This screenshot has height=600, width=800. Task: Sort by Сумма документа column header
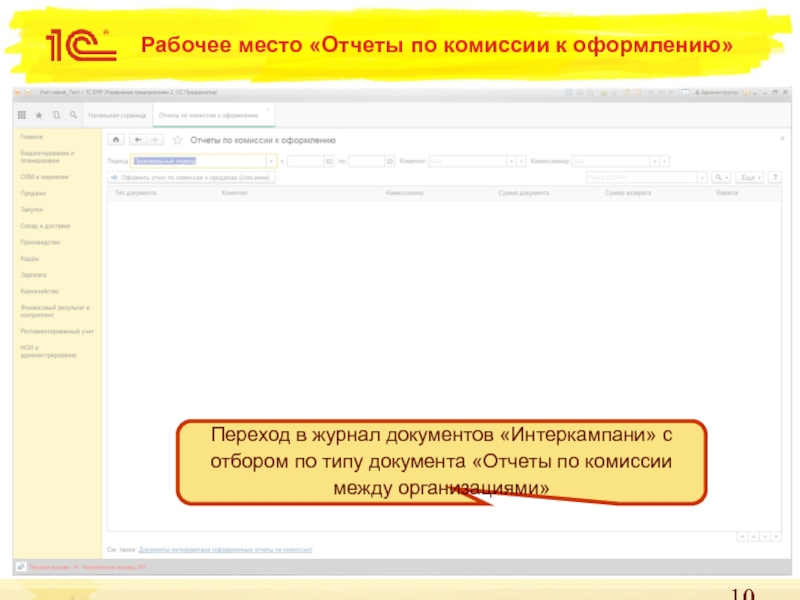click(x=524, y=192)
